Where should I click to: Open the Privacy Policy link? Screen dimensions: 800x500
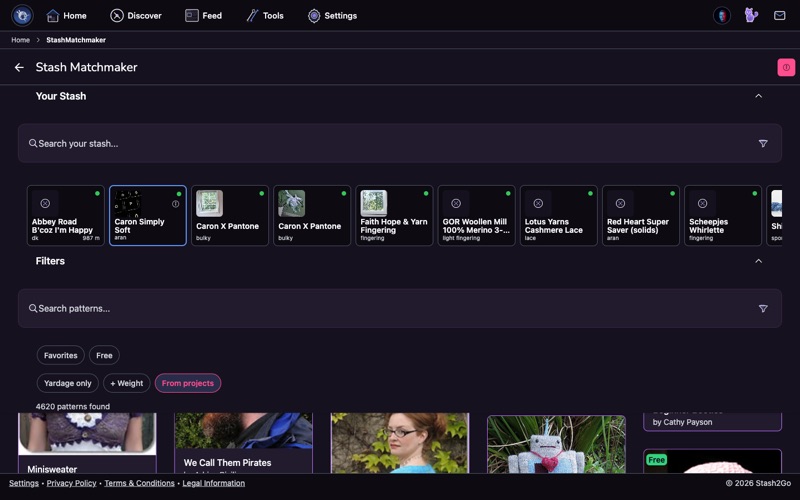(71, 483)
